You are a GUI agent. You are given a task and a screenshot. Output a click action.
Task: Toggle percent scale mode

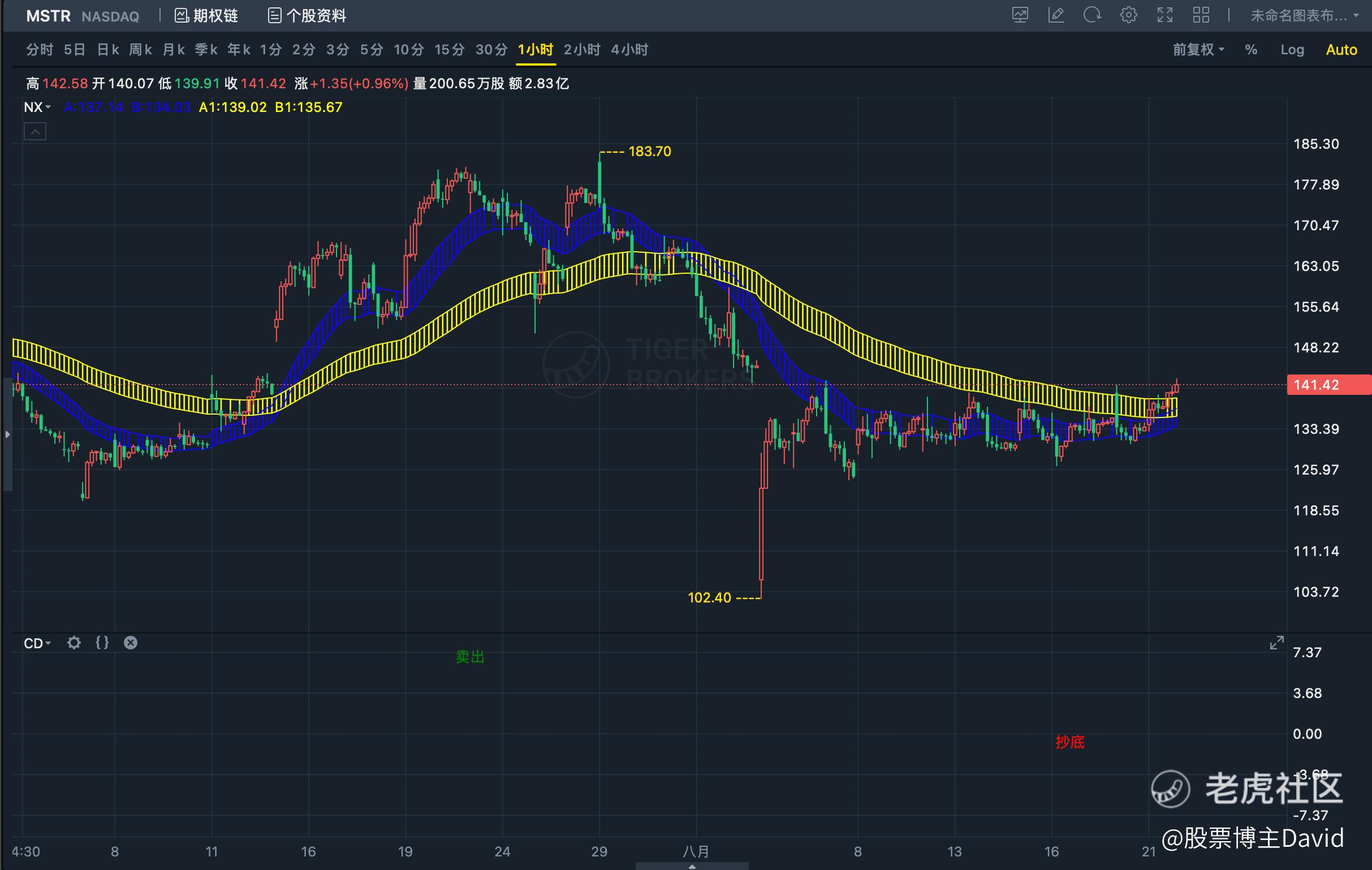point(1251,50)
